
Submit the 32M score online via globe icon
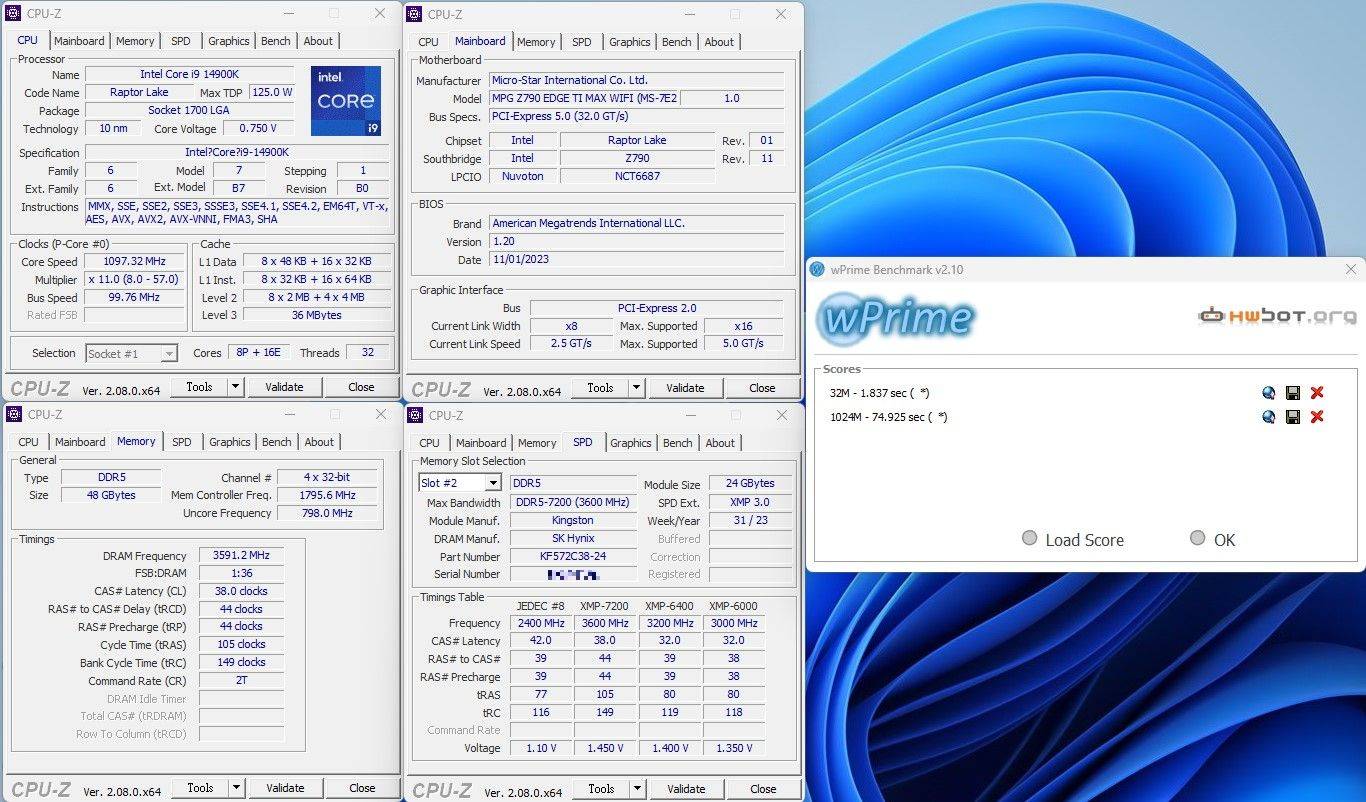[x=1269, y=393]
